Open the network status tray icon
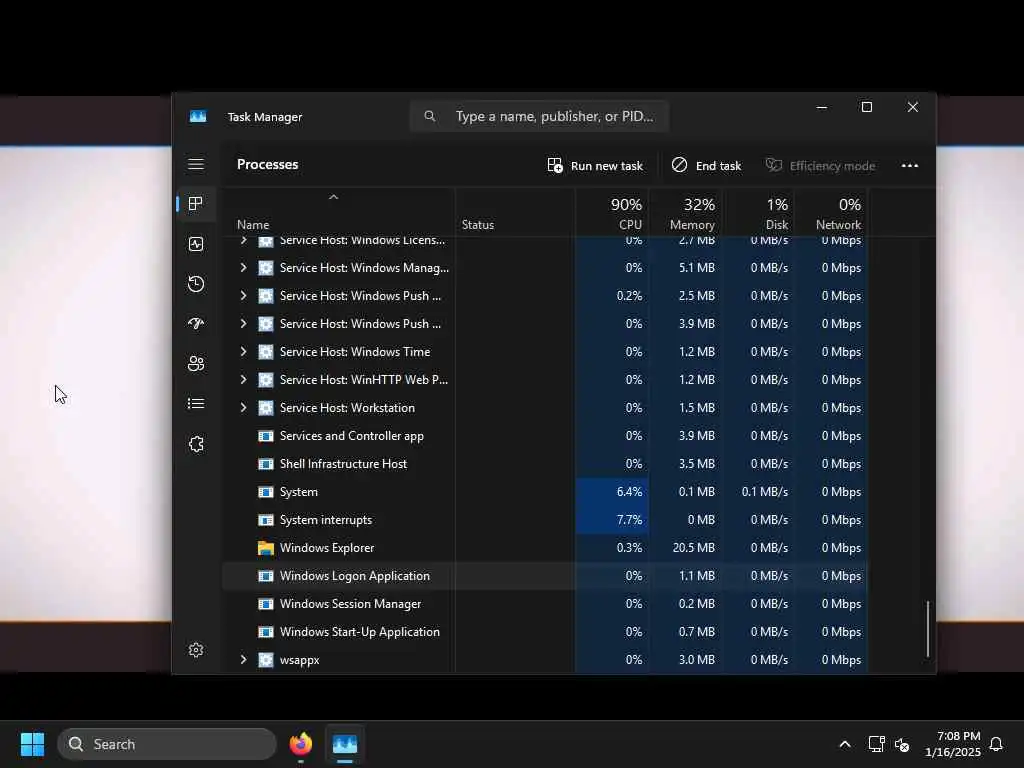The width and height of the screenshot is (1024, 768). pyautogui.click(x=876, y=744)
